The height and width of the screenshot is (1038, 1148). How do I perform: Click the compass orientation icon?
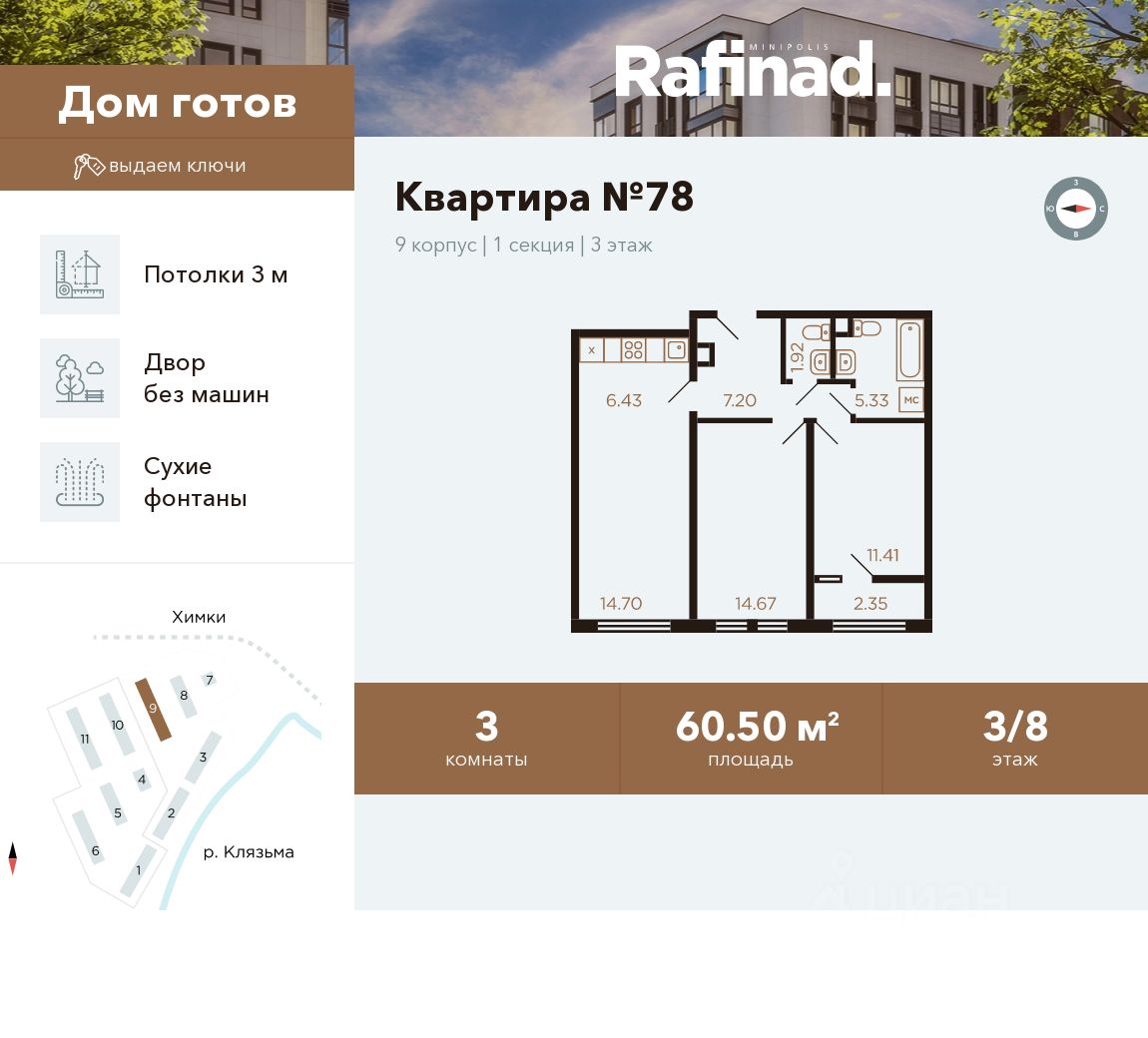click(1075, 209)
